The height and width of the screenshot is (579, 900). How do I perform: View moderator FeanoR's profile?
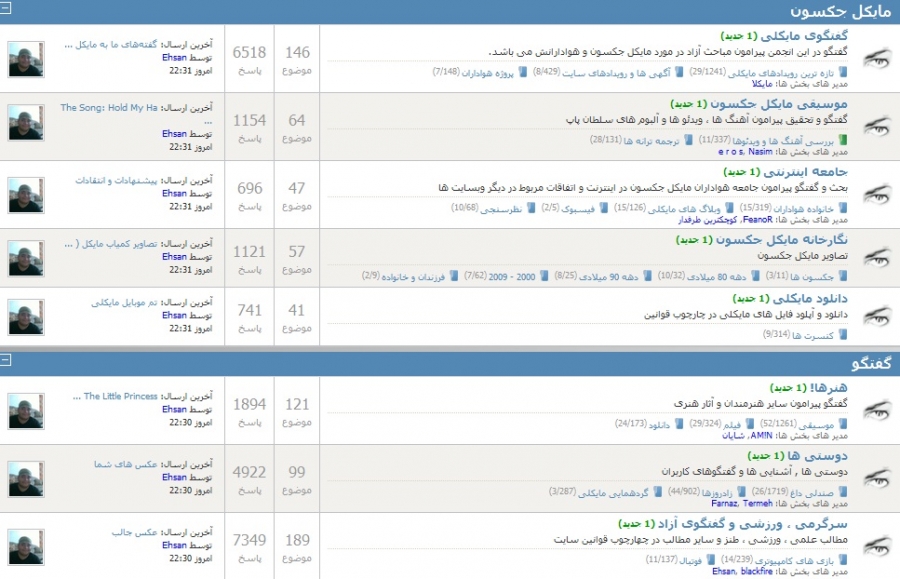point(758,219)
